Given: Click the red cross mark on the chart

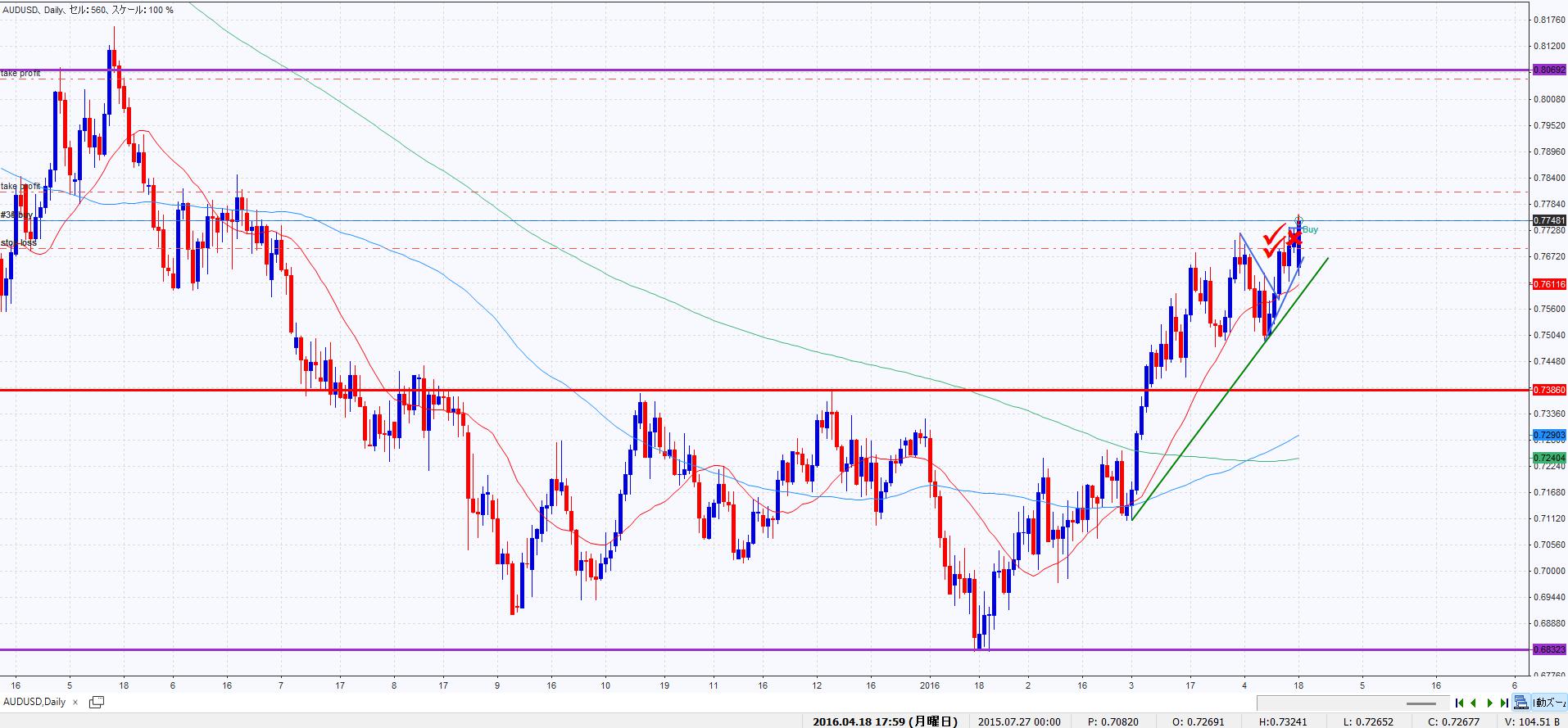Looking at the screenshot, I should coord(1294,238).
